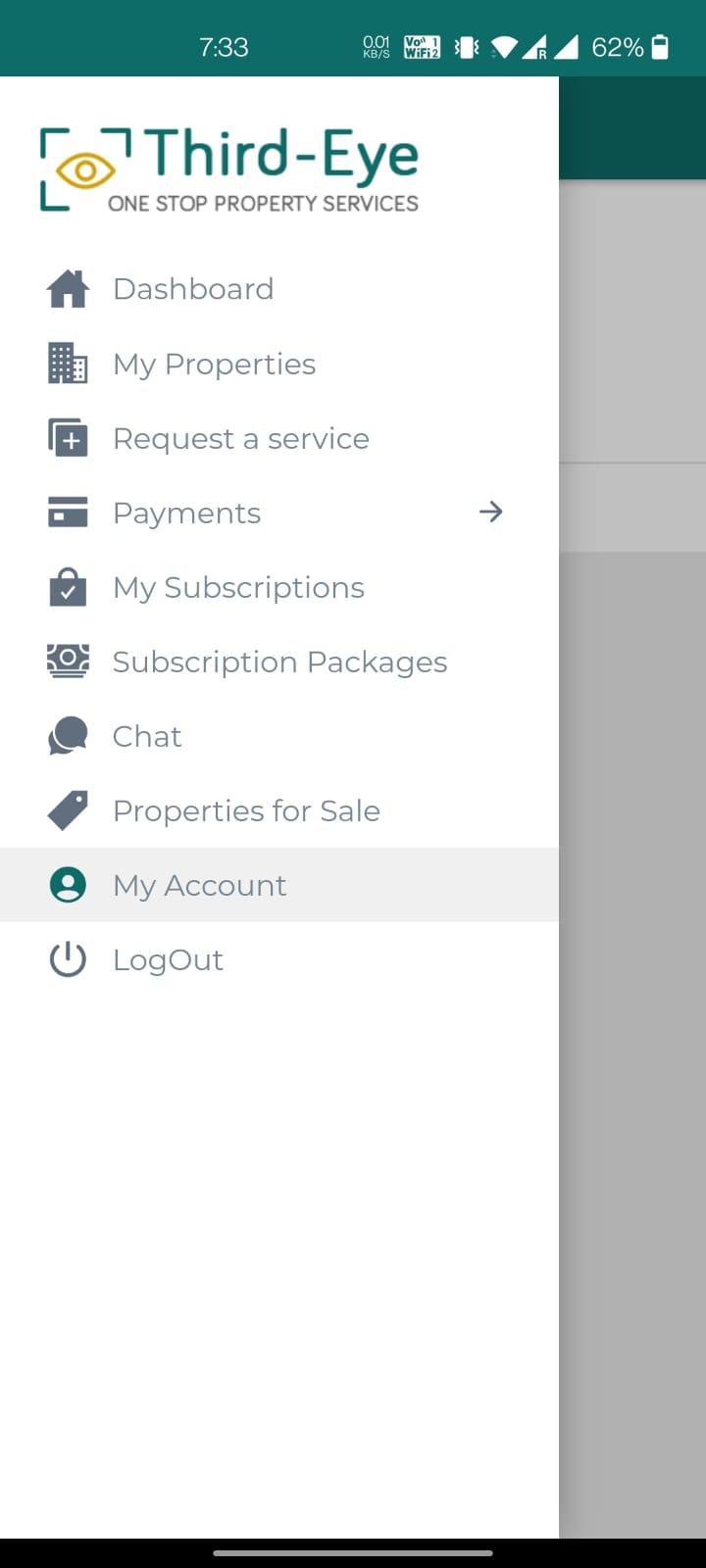Viewport: 706px width, 1568px height.
Task: Tap the Subscription Packages money icon
Action: [68, 661]
